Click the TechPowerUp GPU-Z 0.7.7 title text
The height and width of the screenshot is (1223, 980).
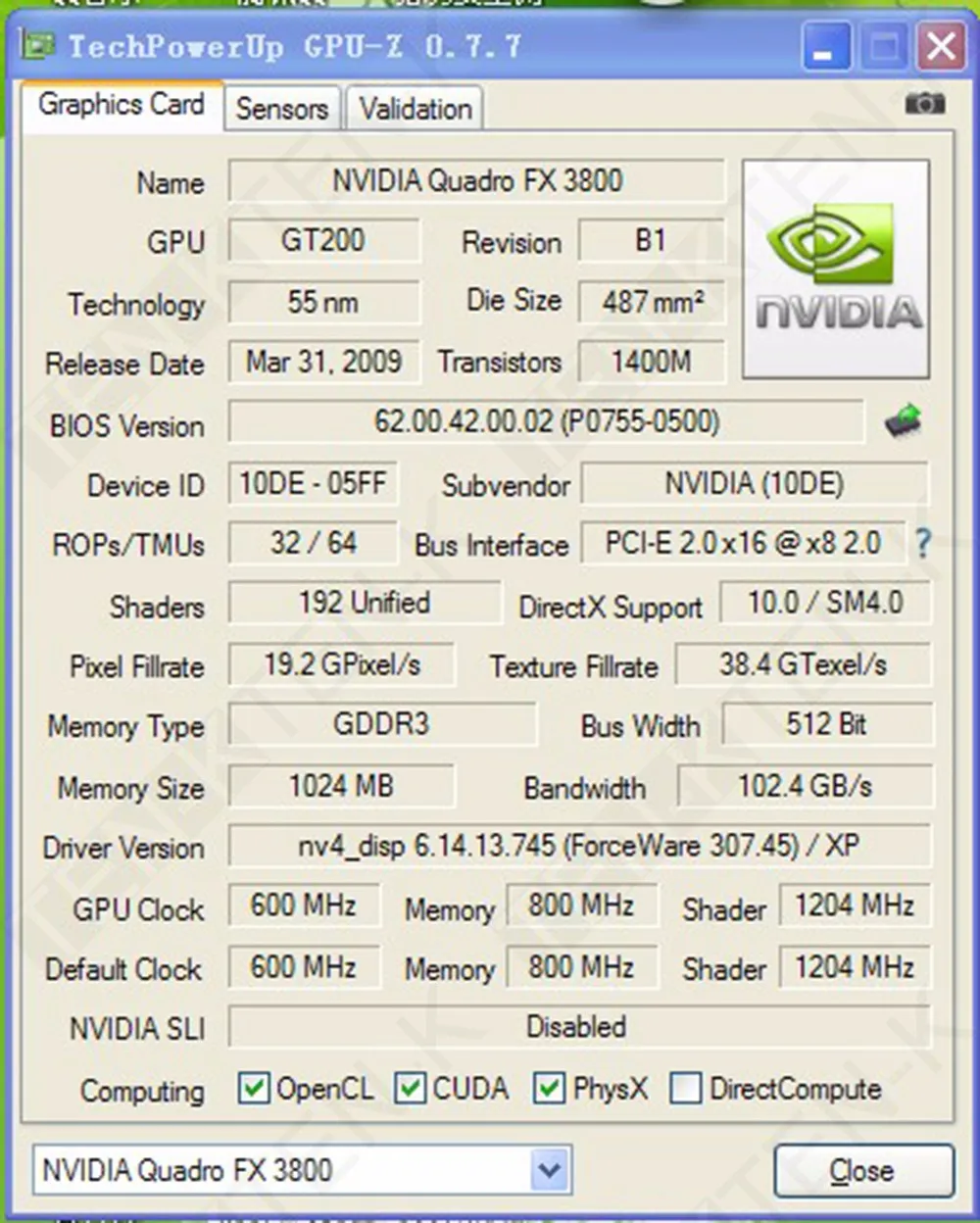coord(294,46)
